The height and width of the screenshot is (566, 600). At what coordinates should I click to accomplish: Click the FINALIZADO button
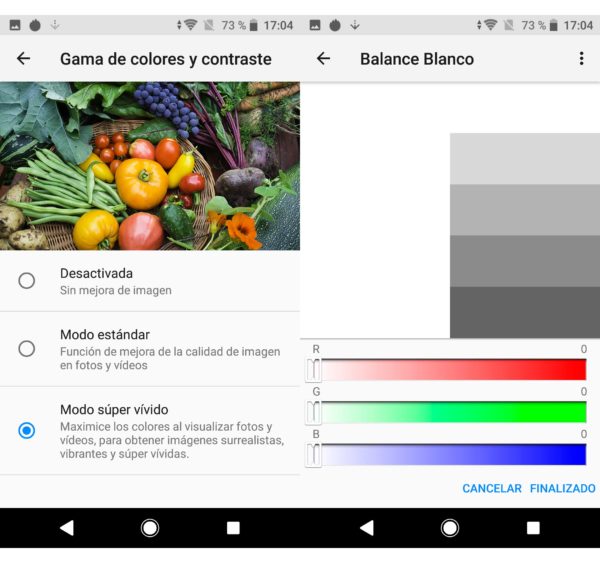(562, 488)
